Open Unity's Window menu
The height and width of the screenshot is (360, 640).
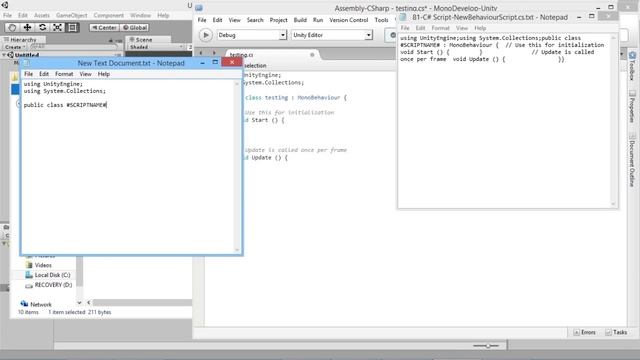click(x=140, y=15)
